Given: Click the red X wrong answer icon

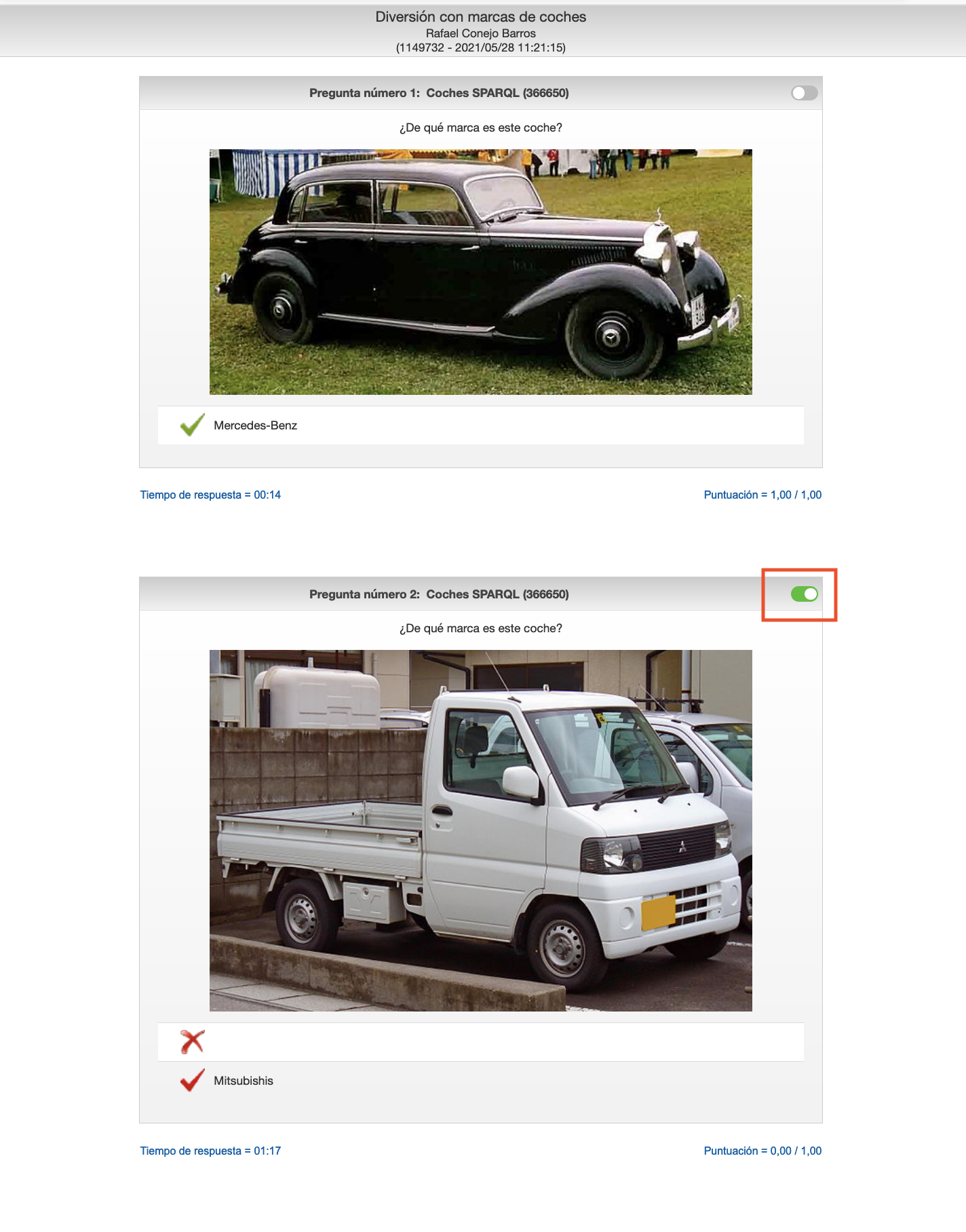Looking at the screenshot, I should coord(193,1042).
